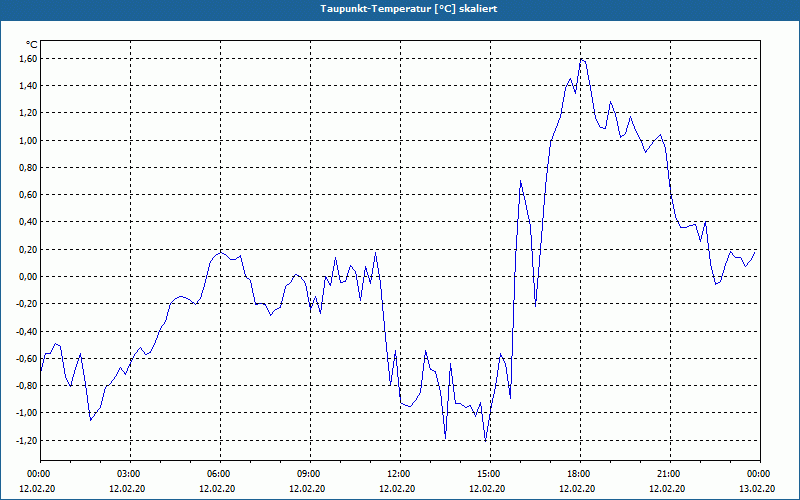
Task: Select the '18:00' time label
Action: [579, 474]
